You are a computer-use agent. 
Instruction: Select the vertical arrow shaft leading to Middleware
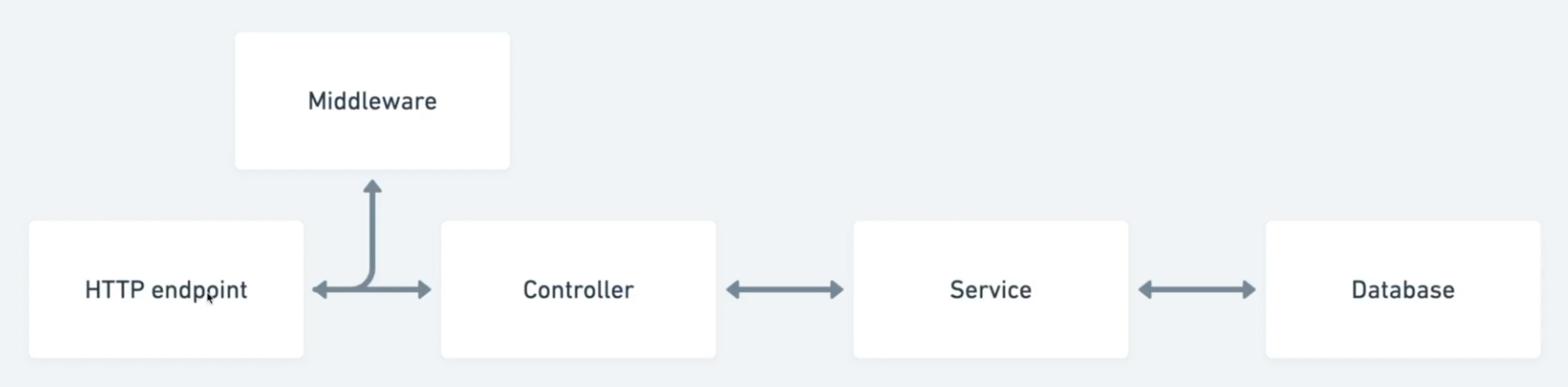[x=372, y=233]
